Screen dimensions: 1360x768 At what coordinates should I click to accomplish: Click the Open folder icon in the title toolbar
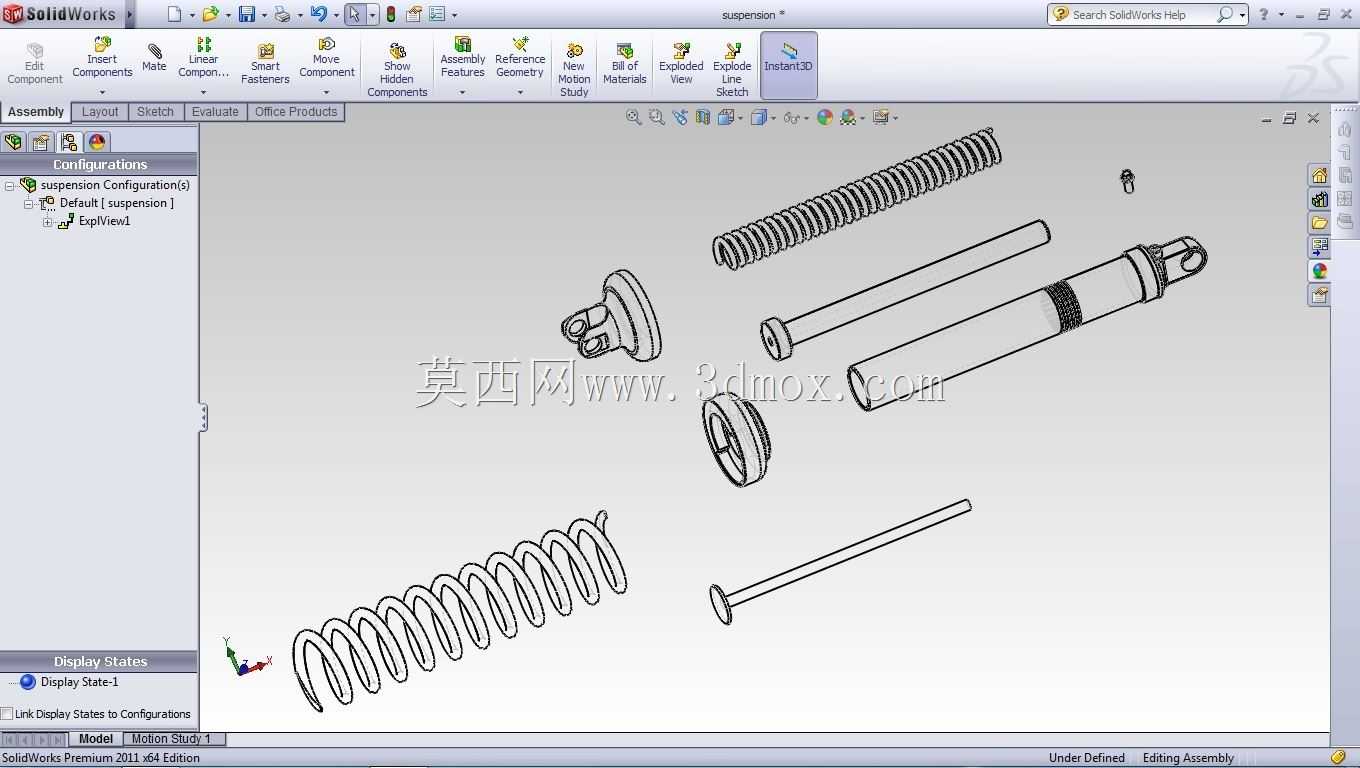(210, 14)
